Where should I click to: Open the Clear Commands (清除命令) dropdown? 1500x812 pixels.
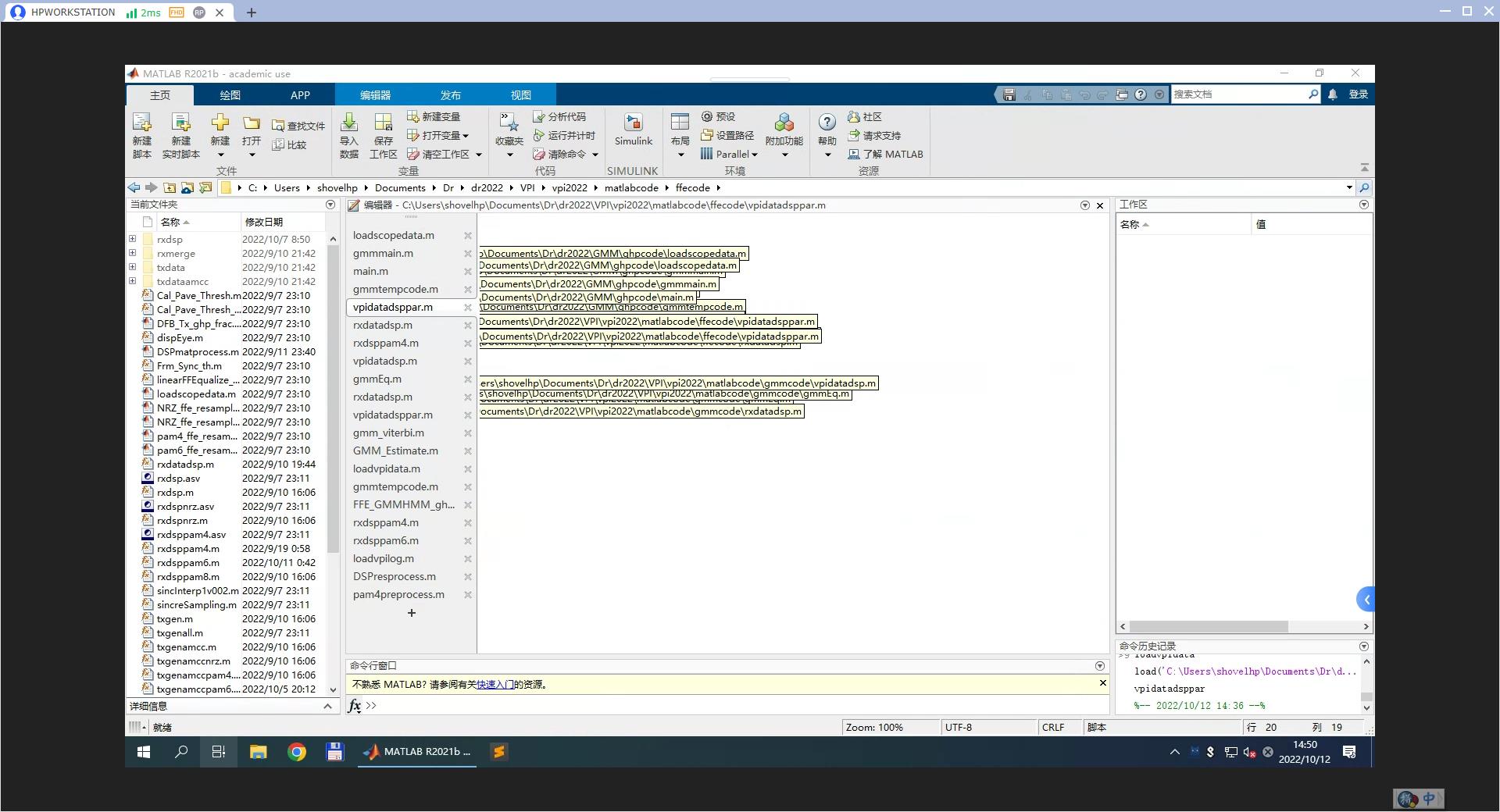coord(595,155)
